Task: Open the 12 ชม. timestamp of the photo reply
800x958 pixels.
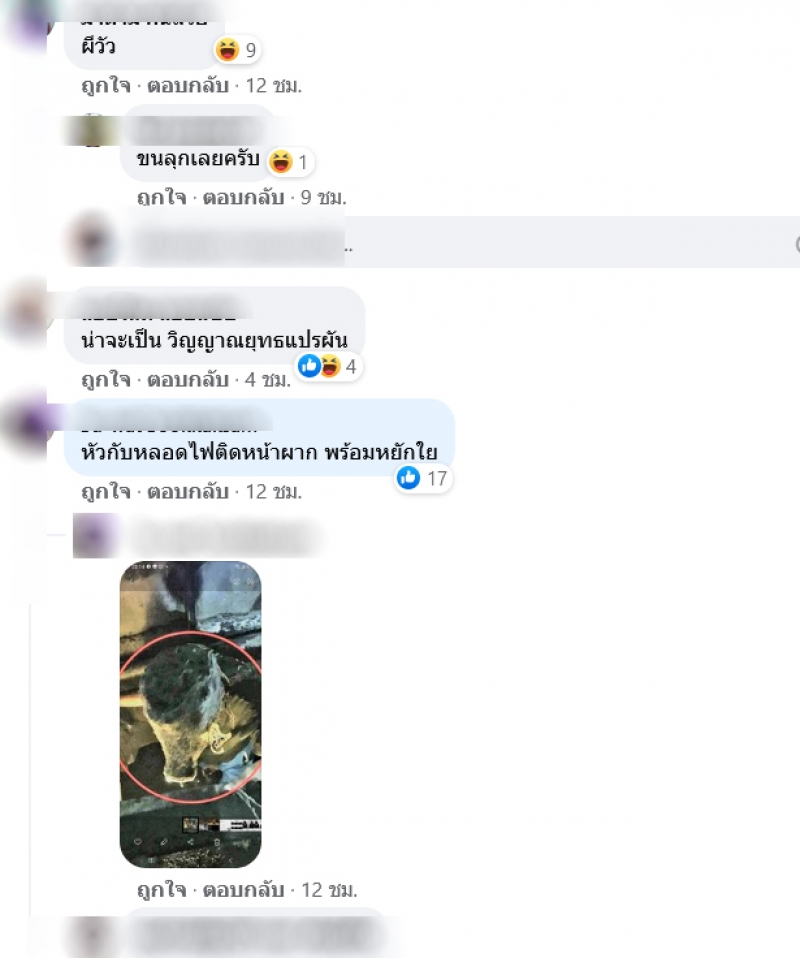Action: (329, 890)
